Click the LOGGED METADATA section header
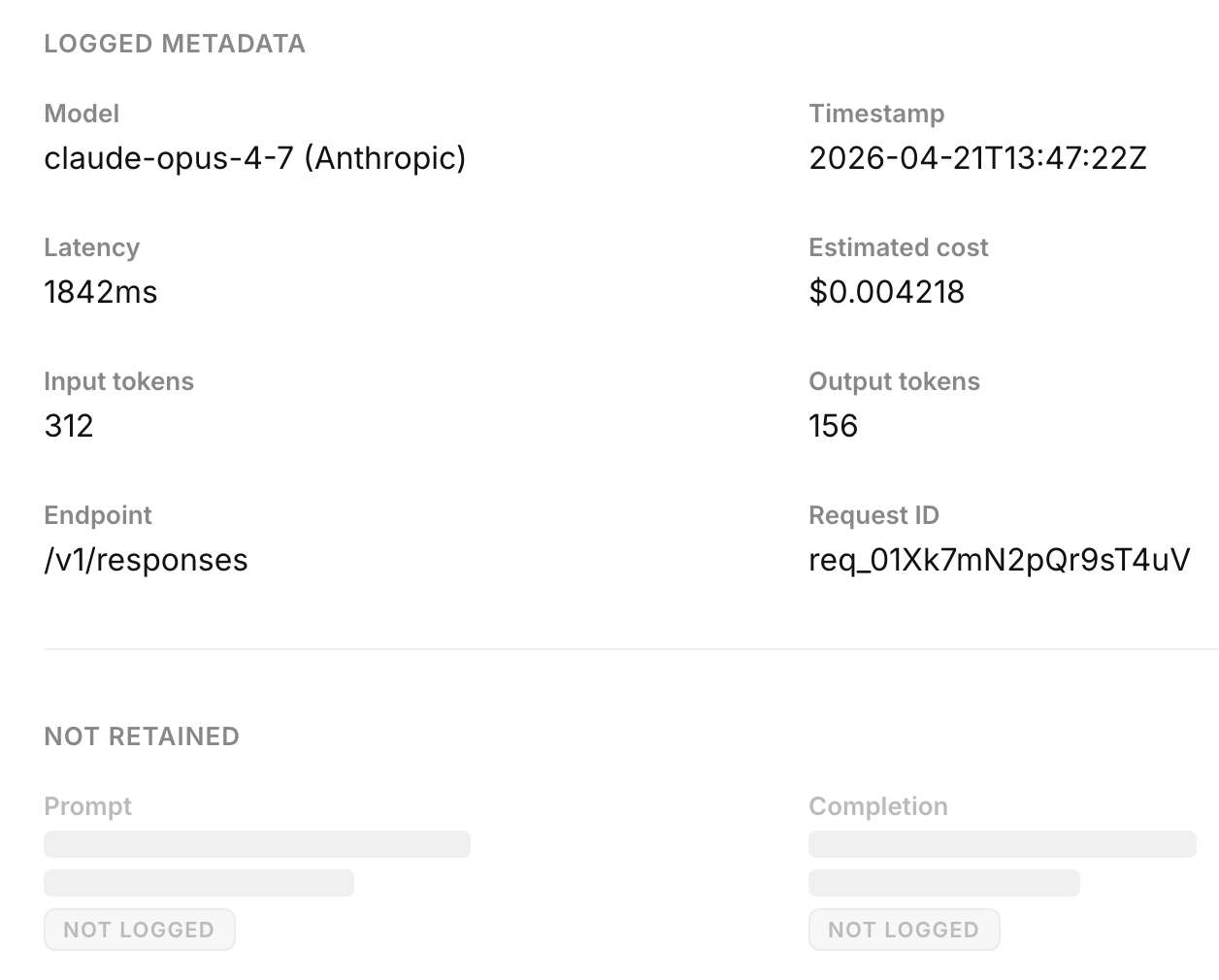 [174, 43]
